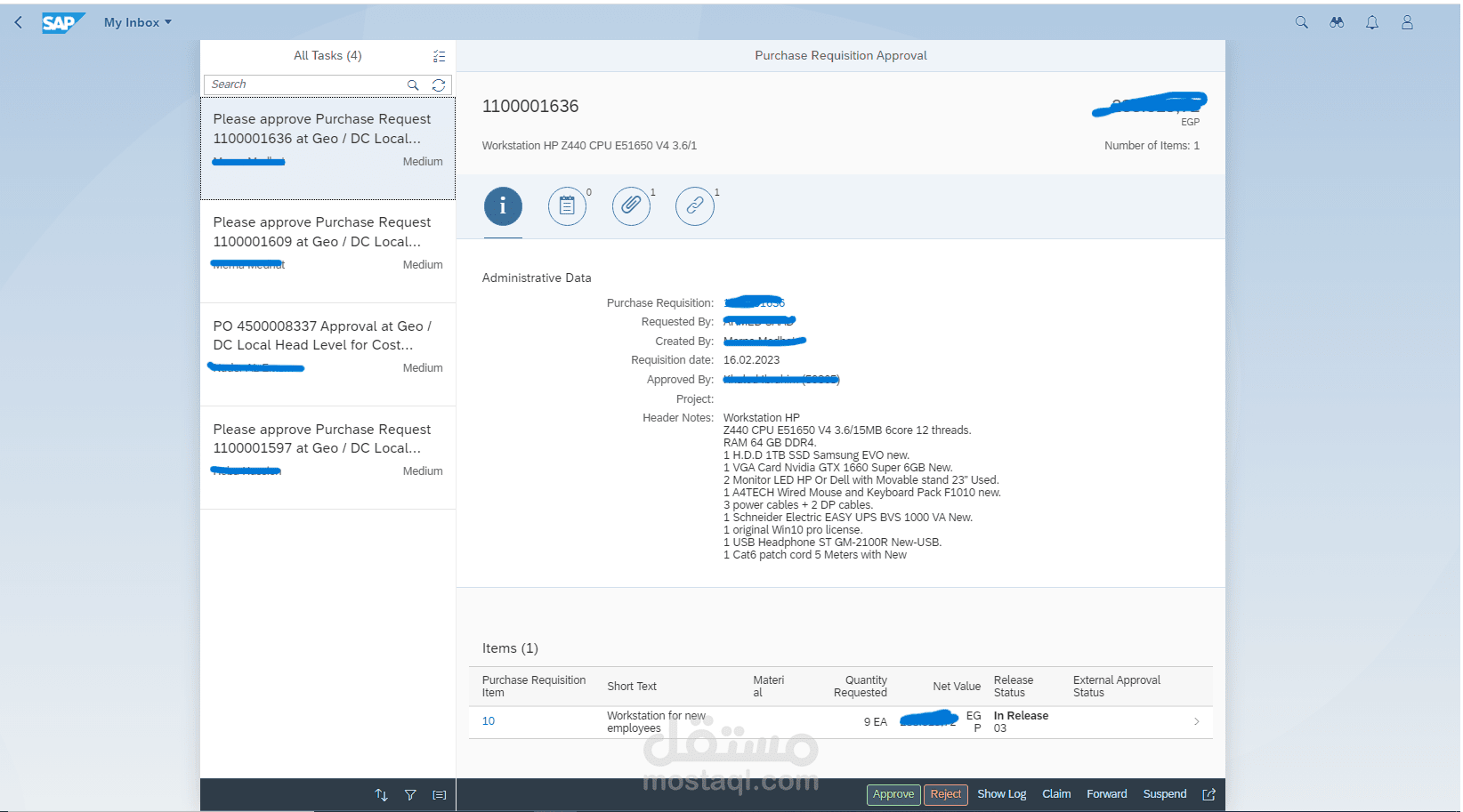Open the user profile icon

(x=1407, y=22)
